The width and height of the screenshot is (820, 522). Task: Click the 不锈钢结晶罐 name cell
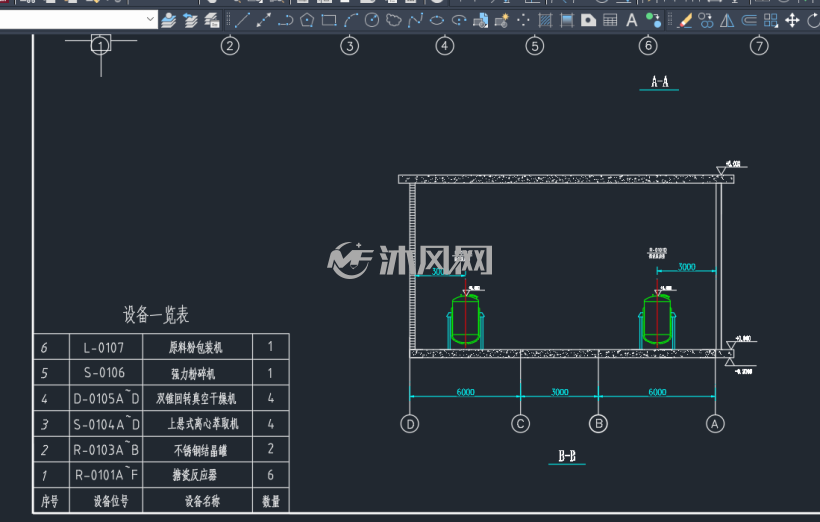[x=200, y=450]
